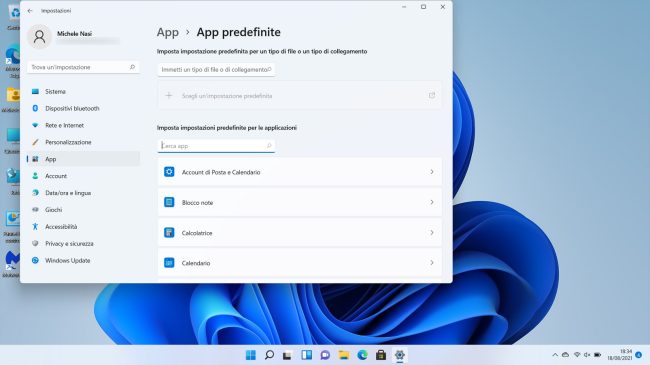This screenshot has width=650, height=365.
Task: Focus the file type or link input field
Action: [x=216, y=70]
